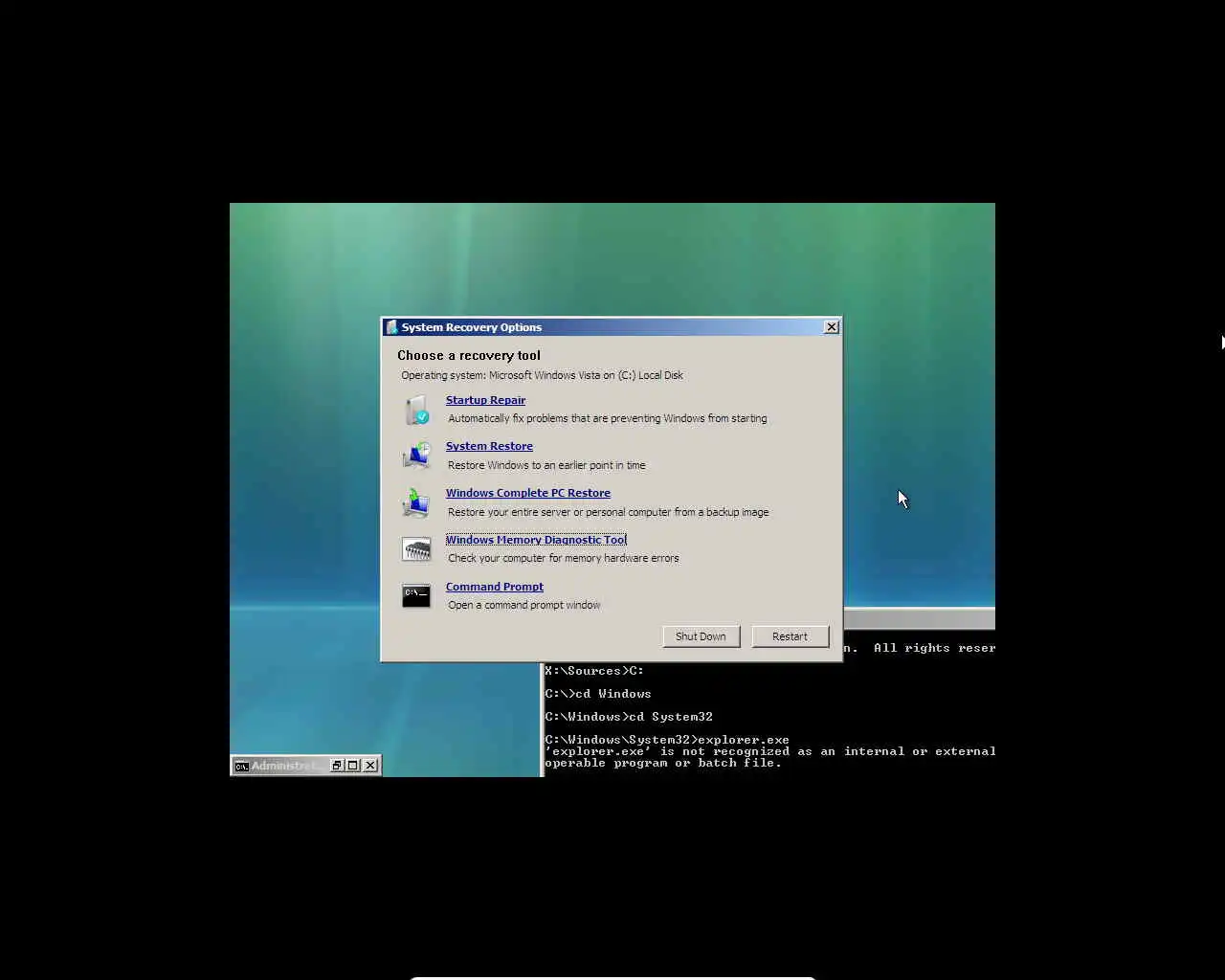Viewport: 1225px width, 980px height.
Task: Click the Restart button
Action: tap(790, 636)
